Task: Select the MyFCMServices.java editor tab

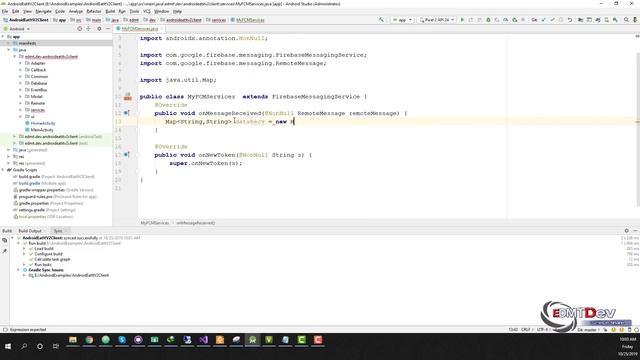Action: click(x=140, y=29)
